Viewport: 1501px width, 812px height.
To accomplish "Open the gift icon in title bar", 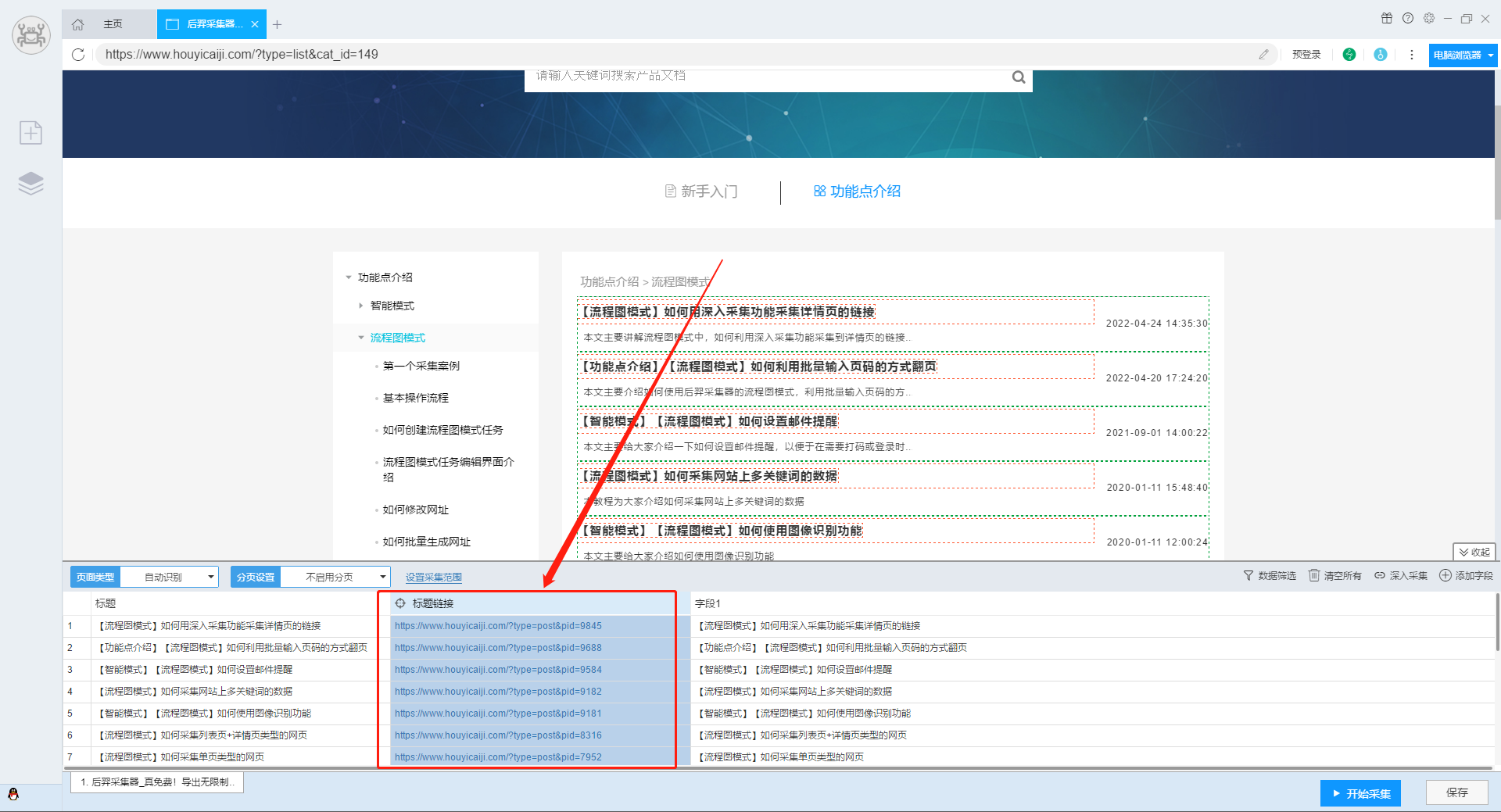I will (1387, 18).
